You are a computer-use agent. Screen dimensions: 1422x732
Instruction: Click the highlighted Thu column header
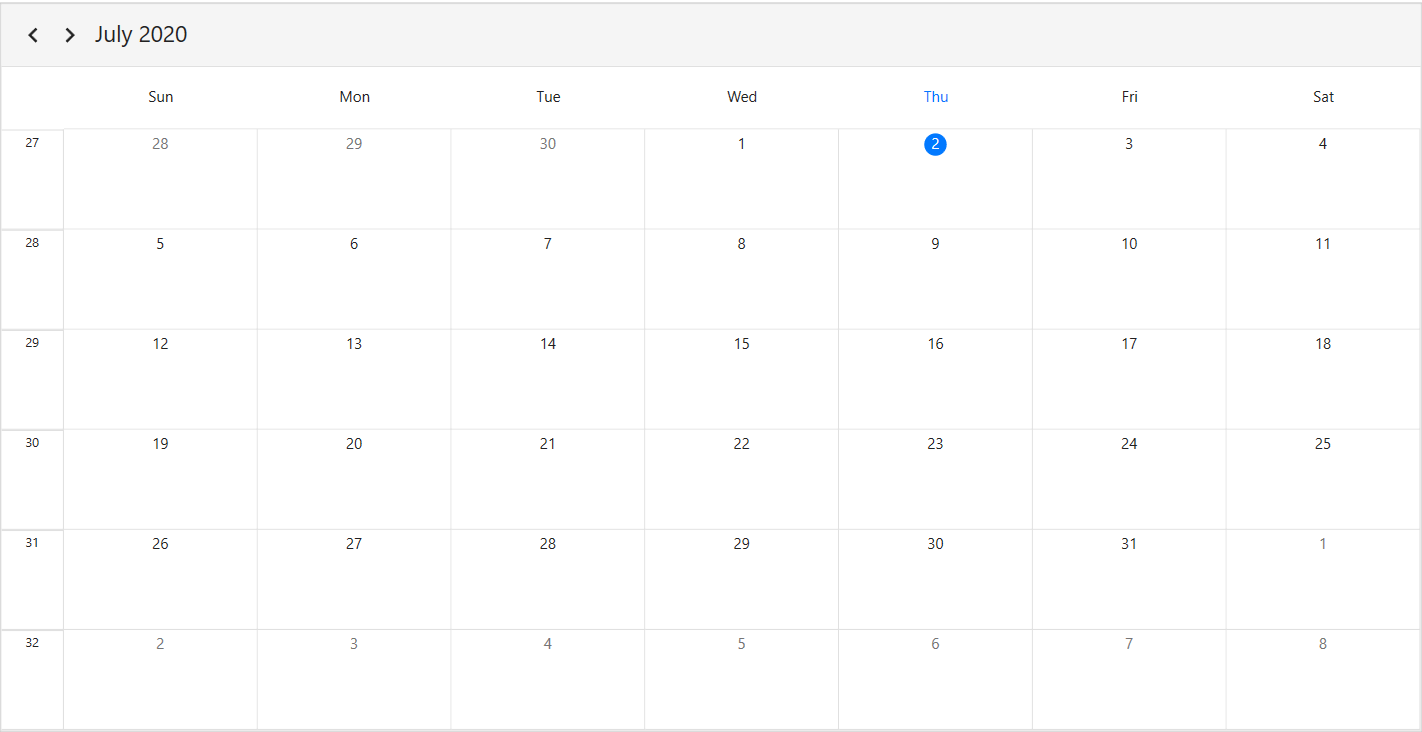tap(936, 97)
